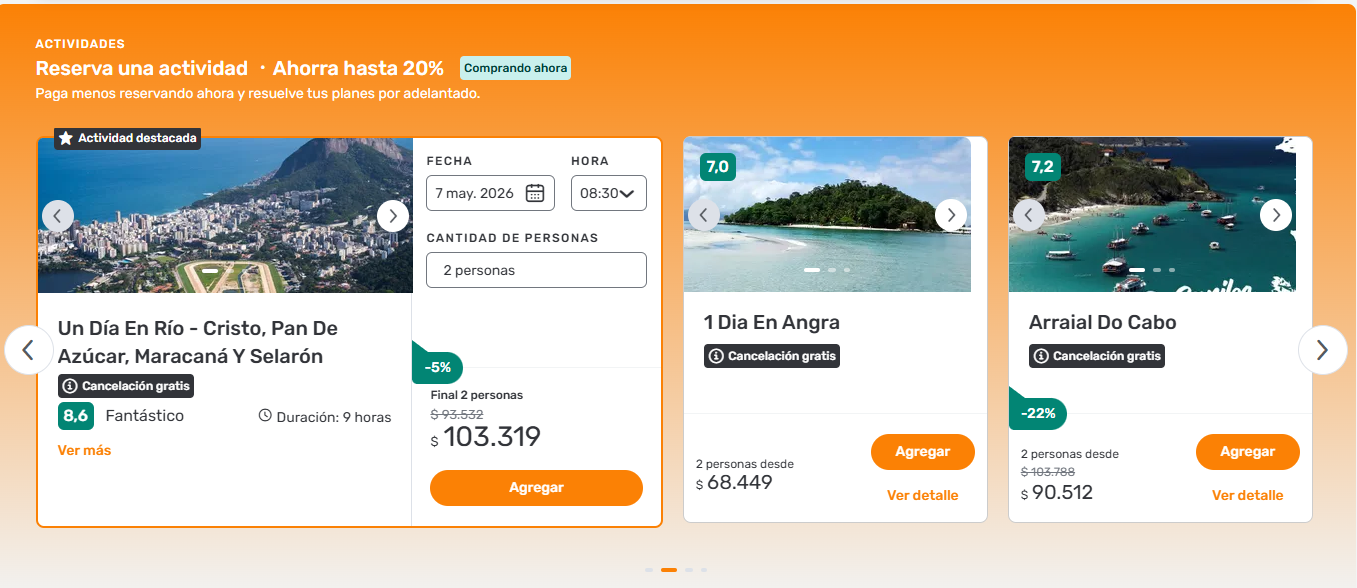Show previous photo of Río tour
The width and height of the screenshot is (1357, 588).
tap(58, 215)
